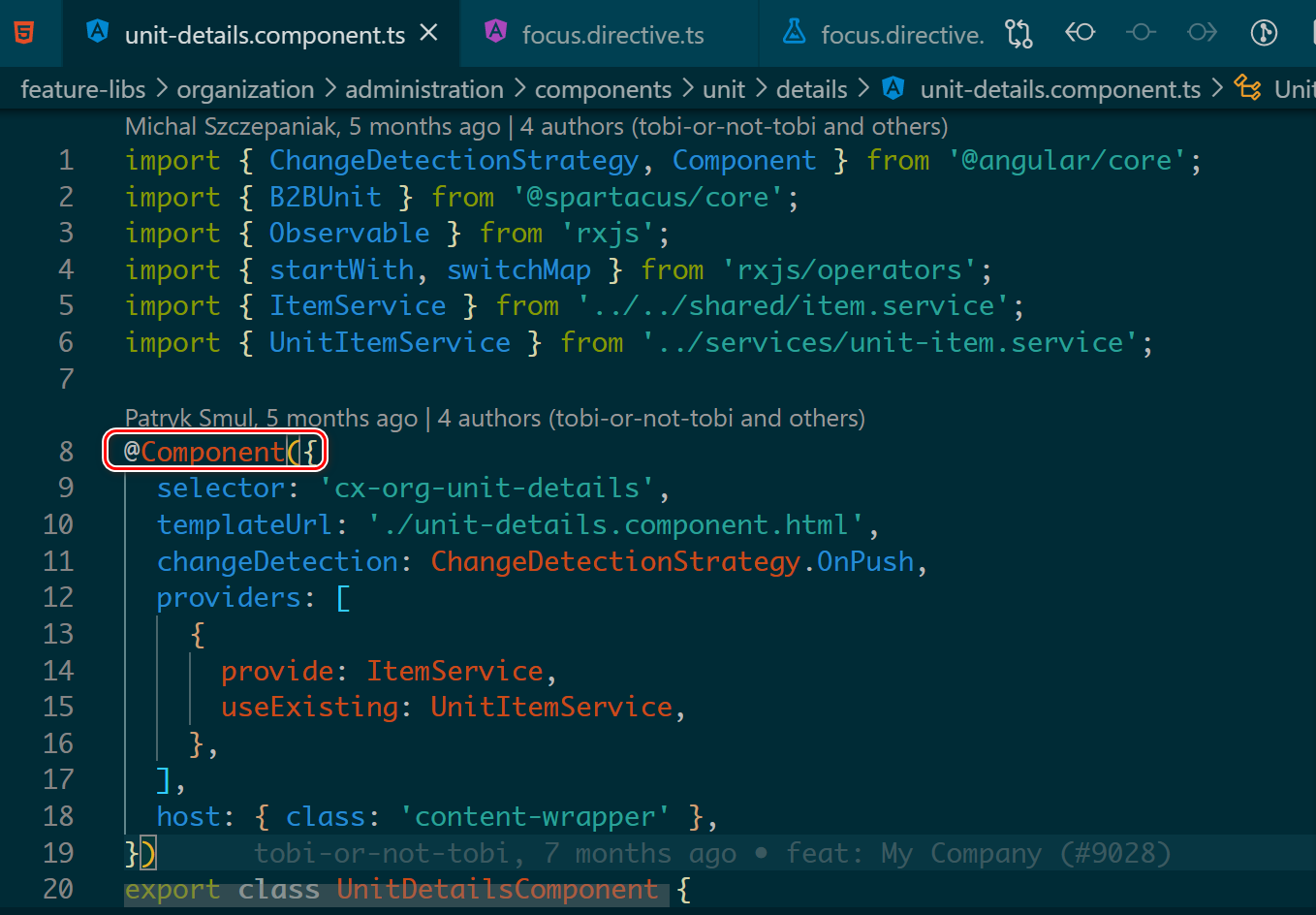Click the '4 authors' code lens above line 1

point(735,127)
